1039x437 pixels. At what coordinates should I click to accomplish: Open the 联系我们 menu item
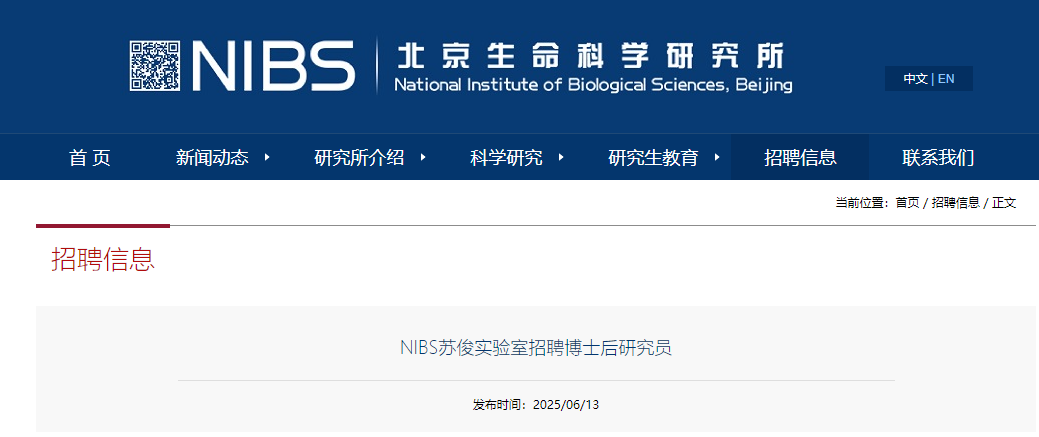click(x=938, y=158)
